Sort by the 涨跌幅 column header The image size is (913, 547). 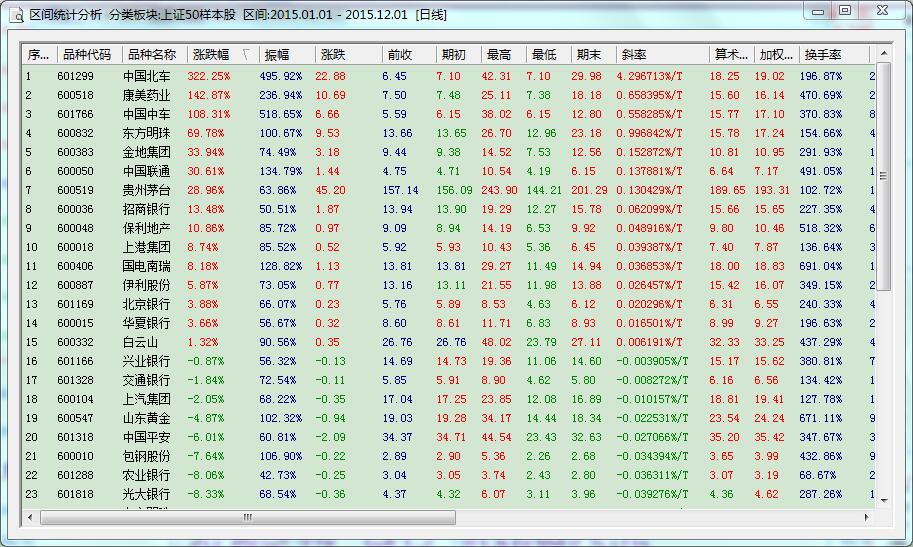pyautogui.click(x=221, y=55)
